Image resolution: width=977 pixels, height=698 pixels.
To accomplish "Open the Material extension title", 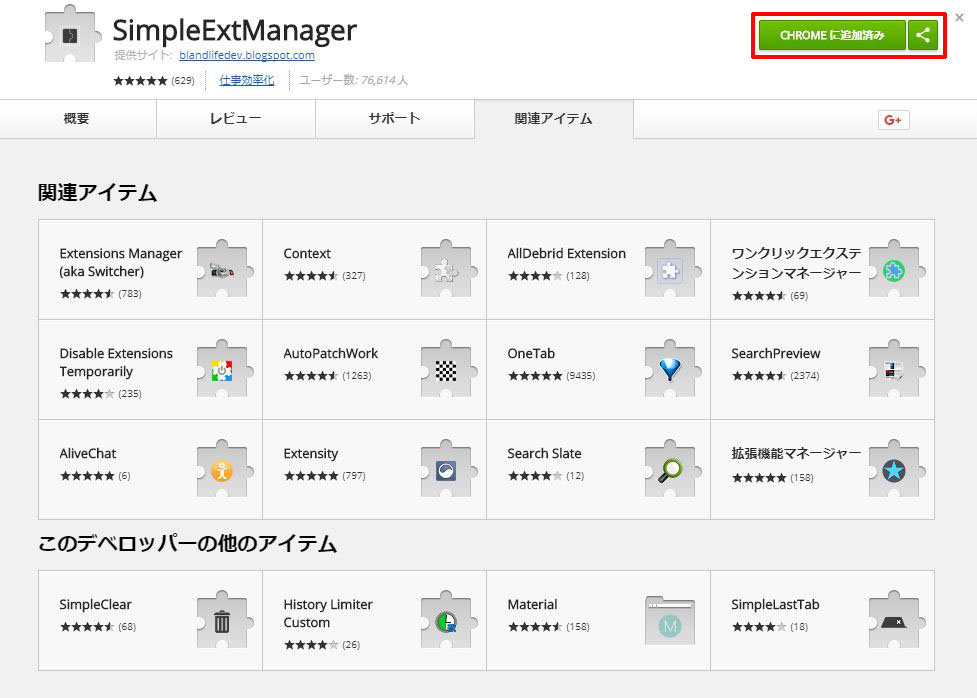I will tap(532, 605).
